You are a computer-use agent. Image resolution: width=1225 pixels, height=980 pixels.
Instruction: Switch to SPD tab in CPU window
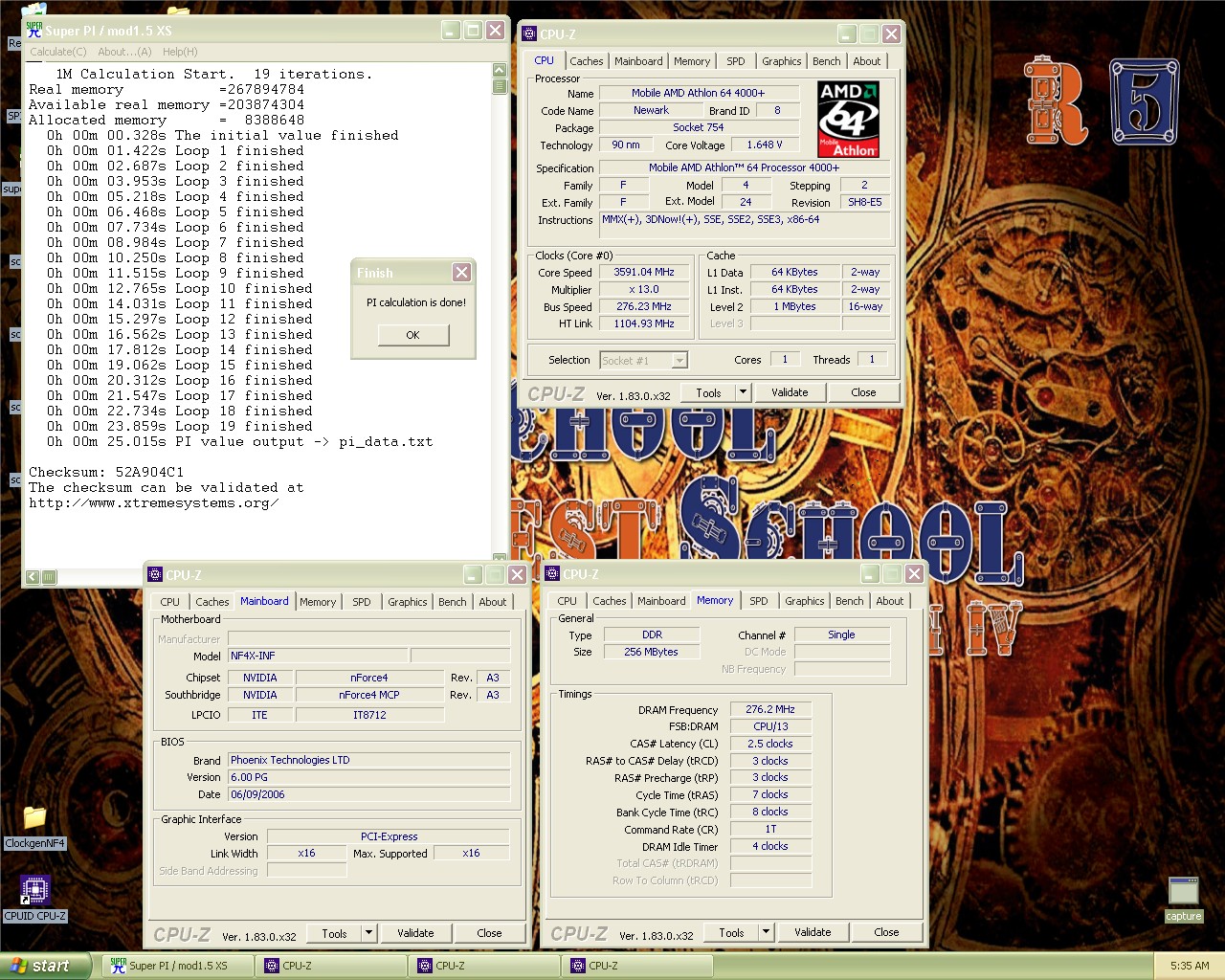click(735, 61)
